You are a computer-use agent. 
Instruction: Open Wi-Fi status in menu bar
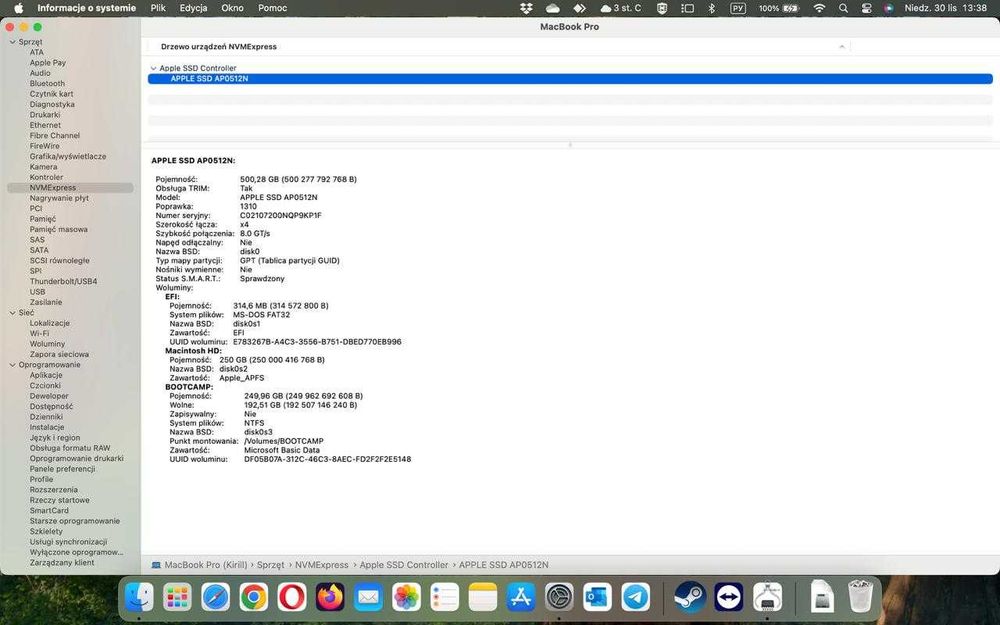(820, 8)
